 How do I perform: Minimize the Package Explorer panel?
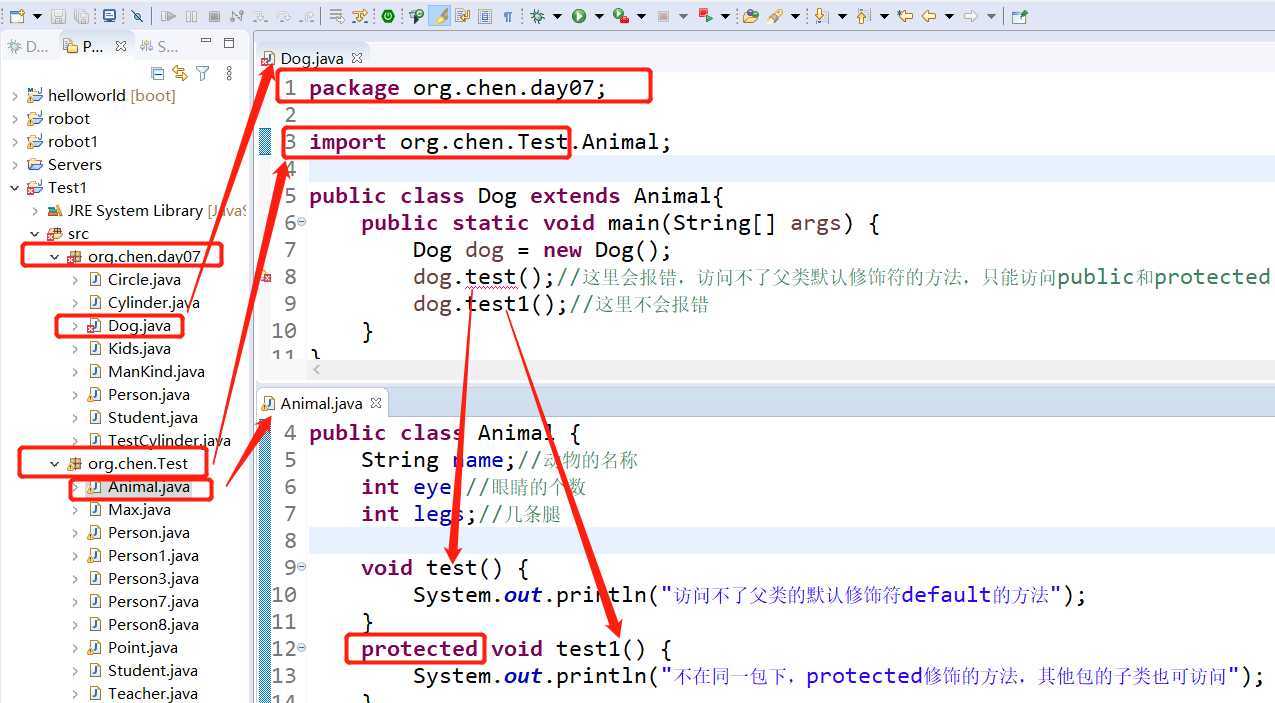click(x=206, y=42)
